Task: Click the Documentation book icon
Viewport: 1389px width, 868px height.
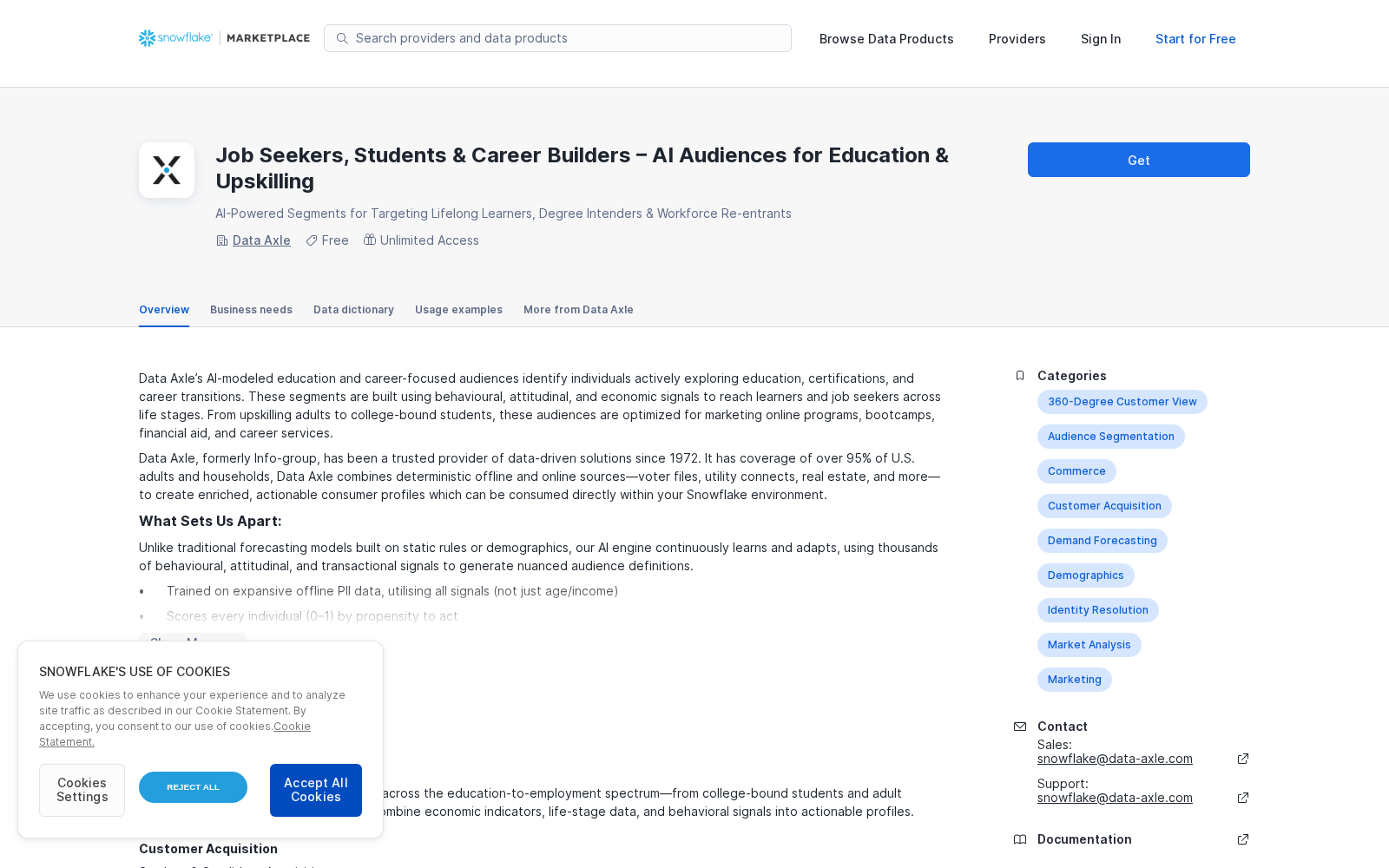Action: pos(1020,839)
